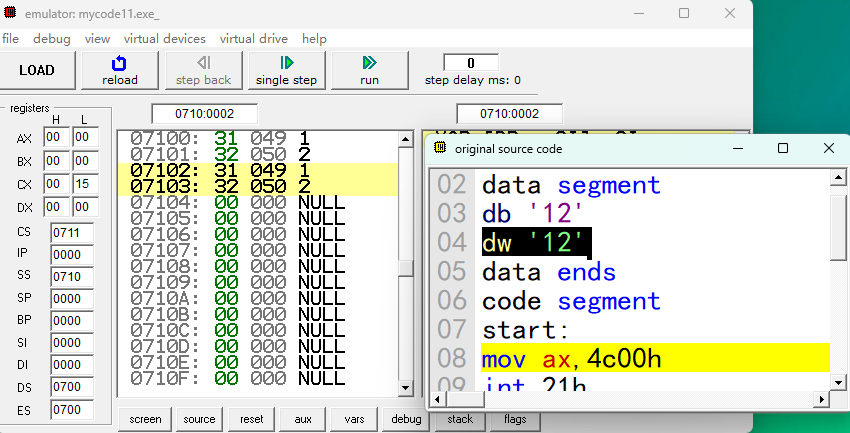The image size is (850, 433).
Task: Click the SP register field
Action: [x=72, y=299]
